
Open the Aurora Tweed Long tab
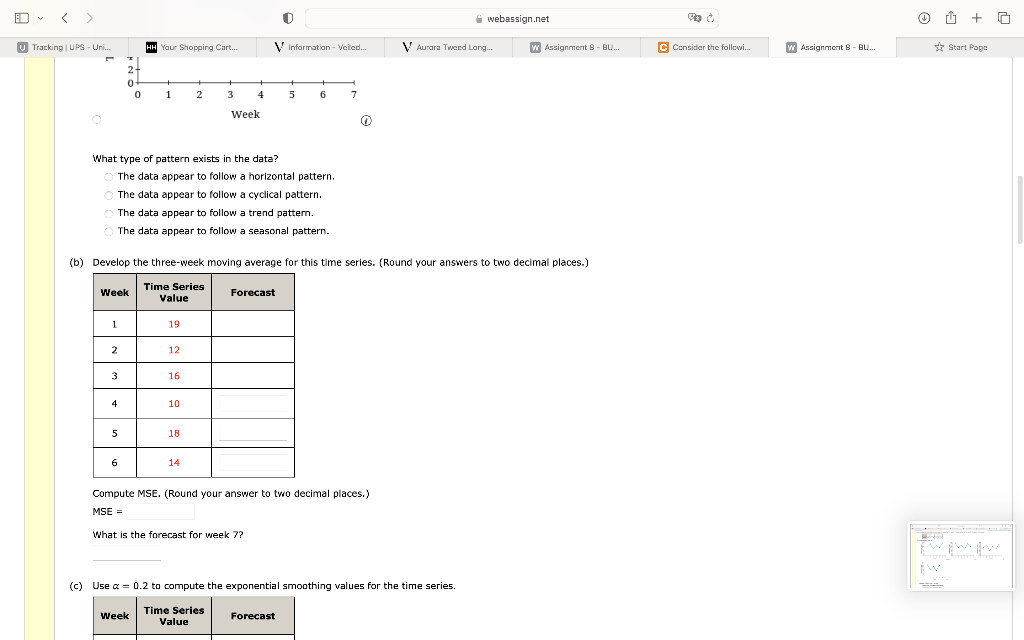(448, 46)
